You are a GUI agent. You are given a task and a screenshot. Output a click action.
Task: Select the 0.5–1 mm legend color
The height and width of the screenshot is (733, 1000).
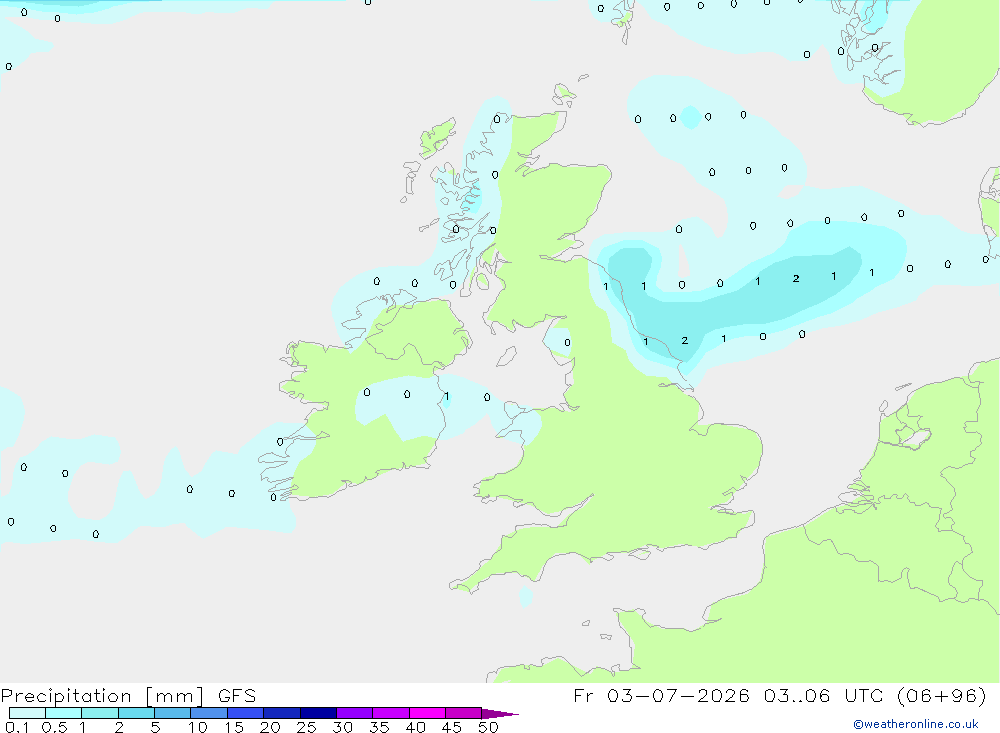pyautogui.click(x=64, y=713)
